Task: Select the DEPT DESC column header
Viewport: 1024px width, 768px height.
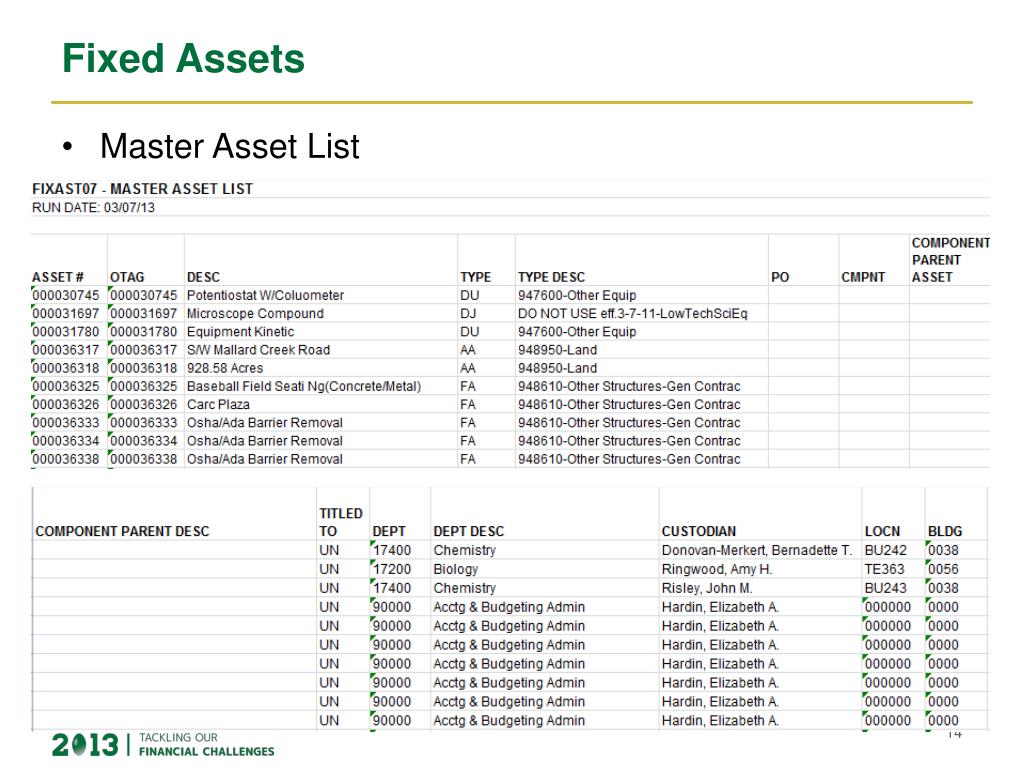Action: pos(469,532)
